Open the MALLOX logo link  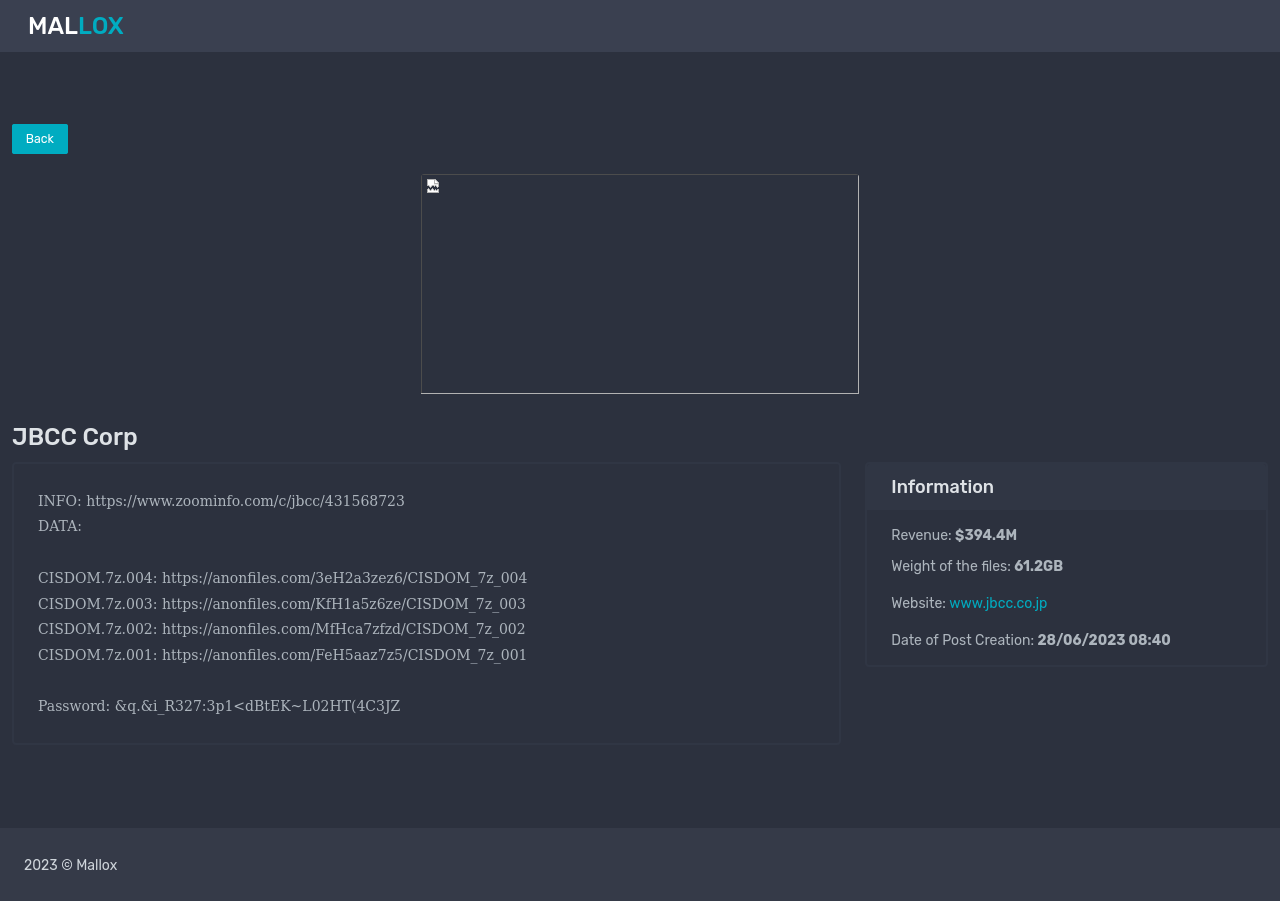click(x=76, y=26)
